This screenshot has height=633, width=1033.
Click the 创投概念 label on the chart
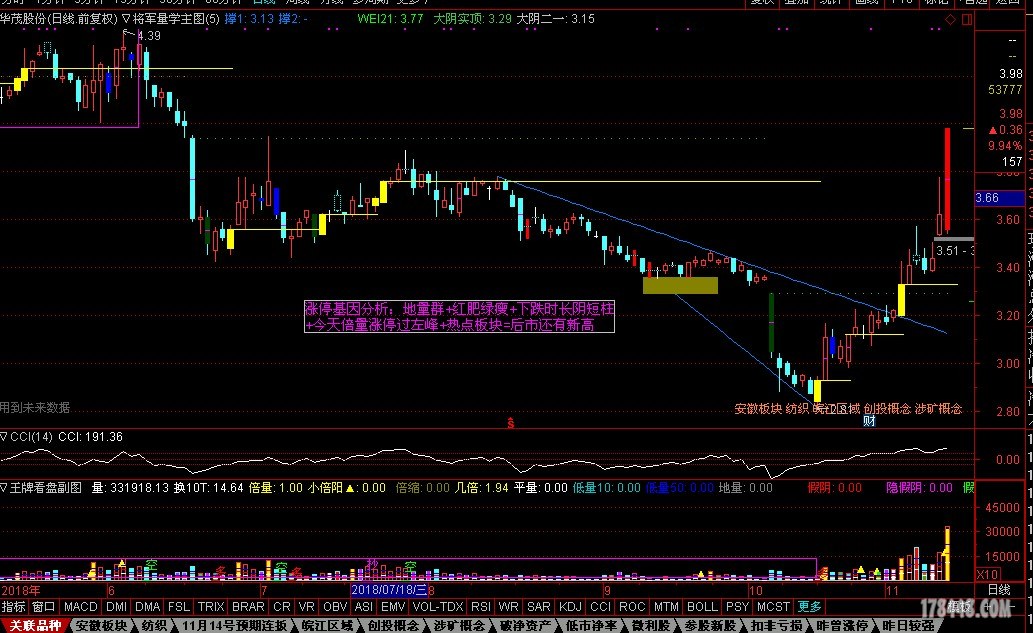887,409
